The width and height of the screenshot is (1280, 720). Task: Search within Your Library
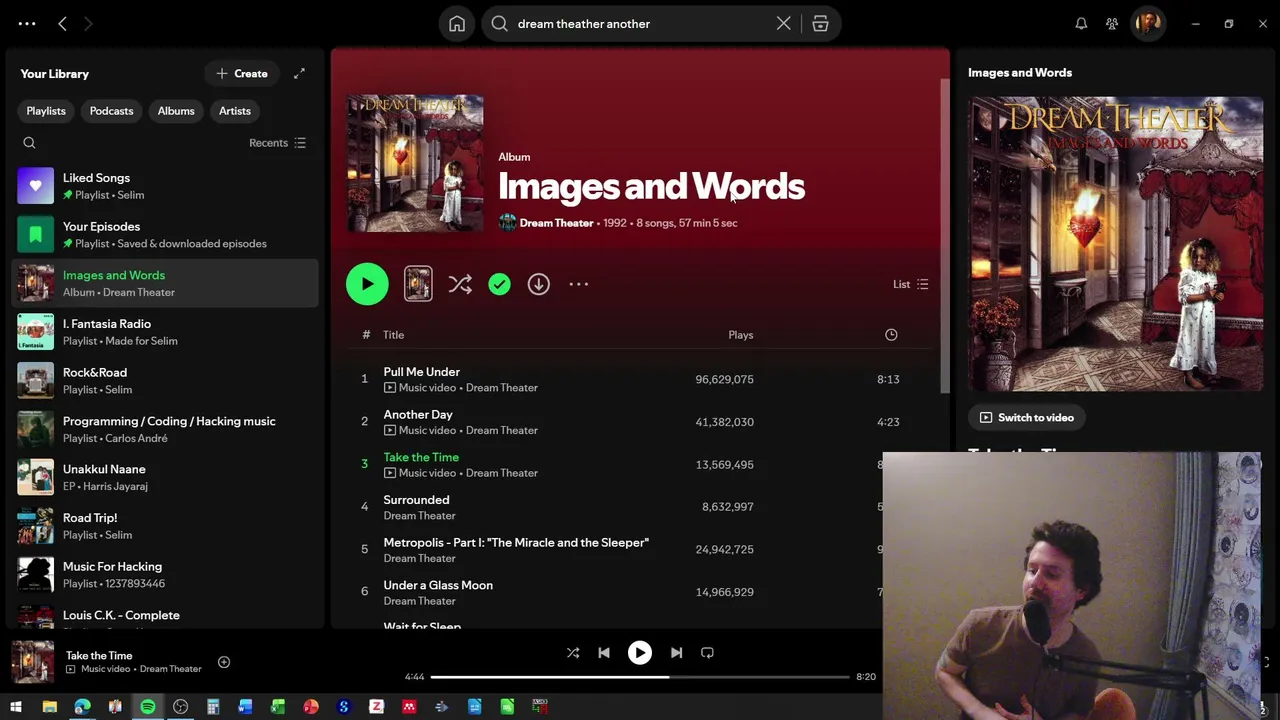point(29,143)
